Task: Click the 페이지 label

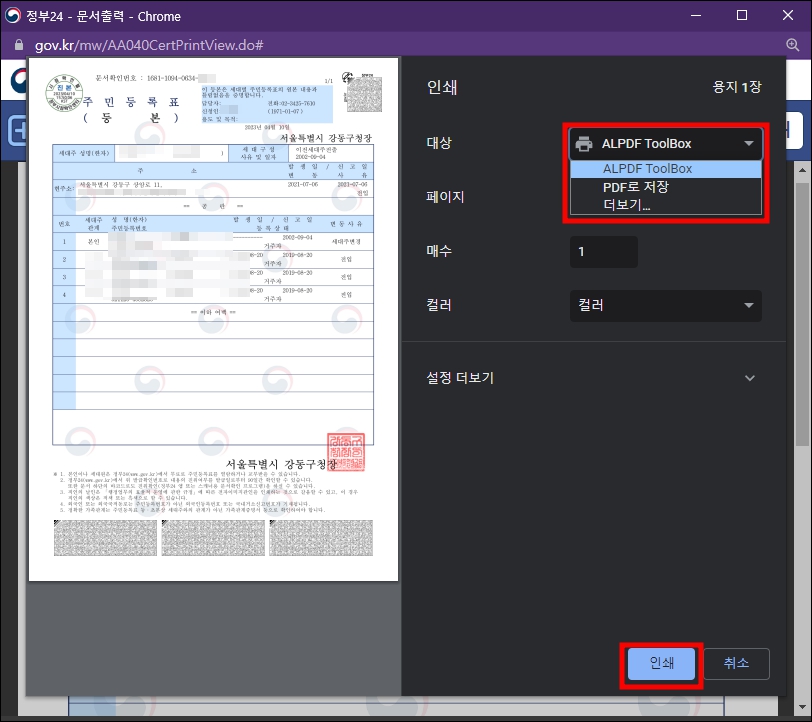Action: coord(445,197)
